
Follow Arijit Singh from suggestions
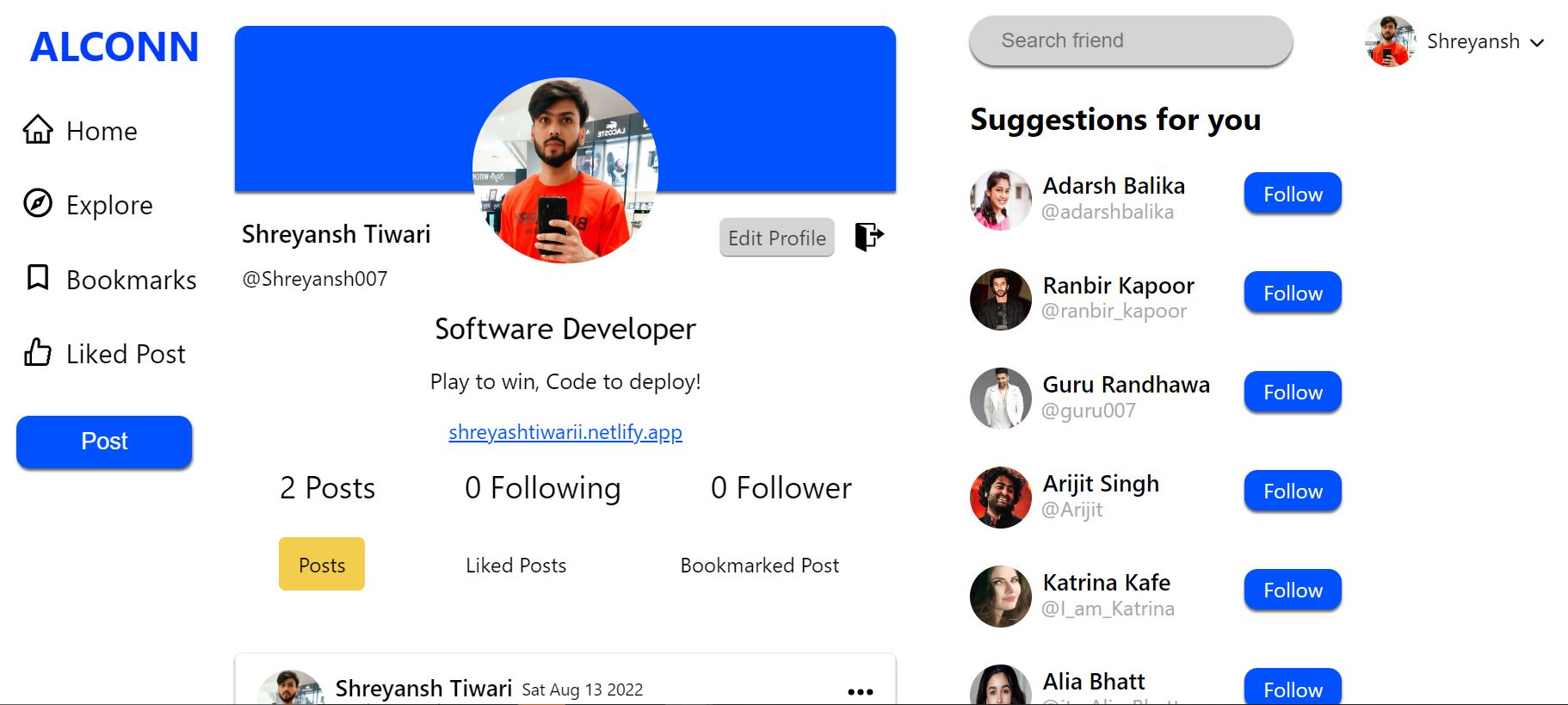1292,491
